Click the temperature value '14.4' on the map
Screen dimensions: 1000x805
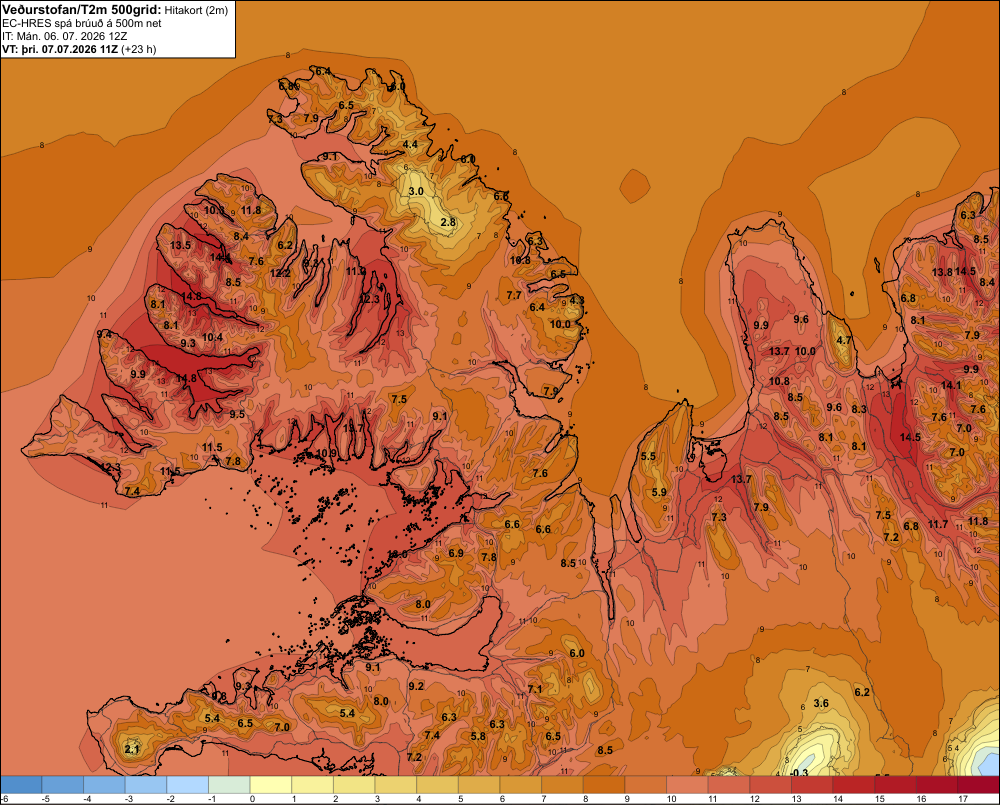click(220, 257)
